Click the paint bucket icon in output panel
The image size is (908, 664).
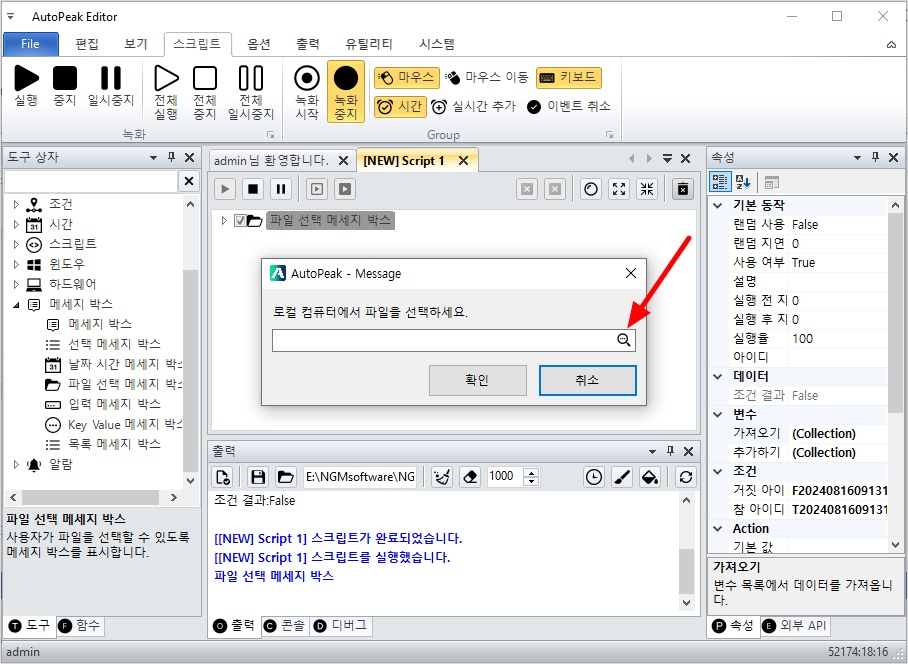650,477
